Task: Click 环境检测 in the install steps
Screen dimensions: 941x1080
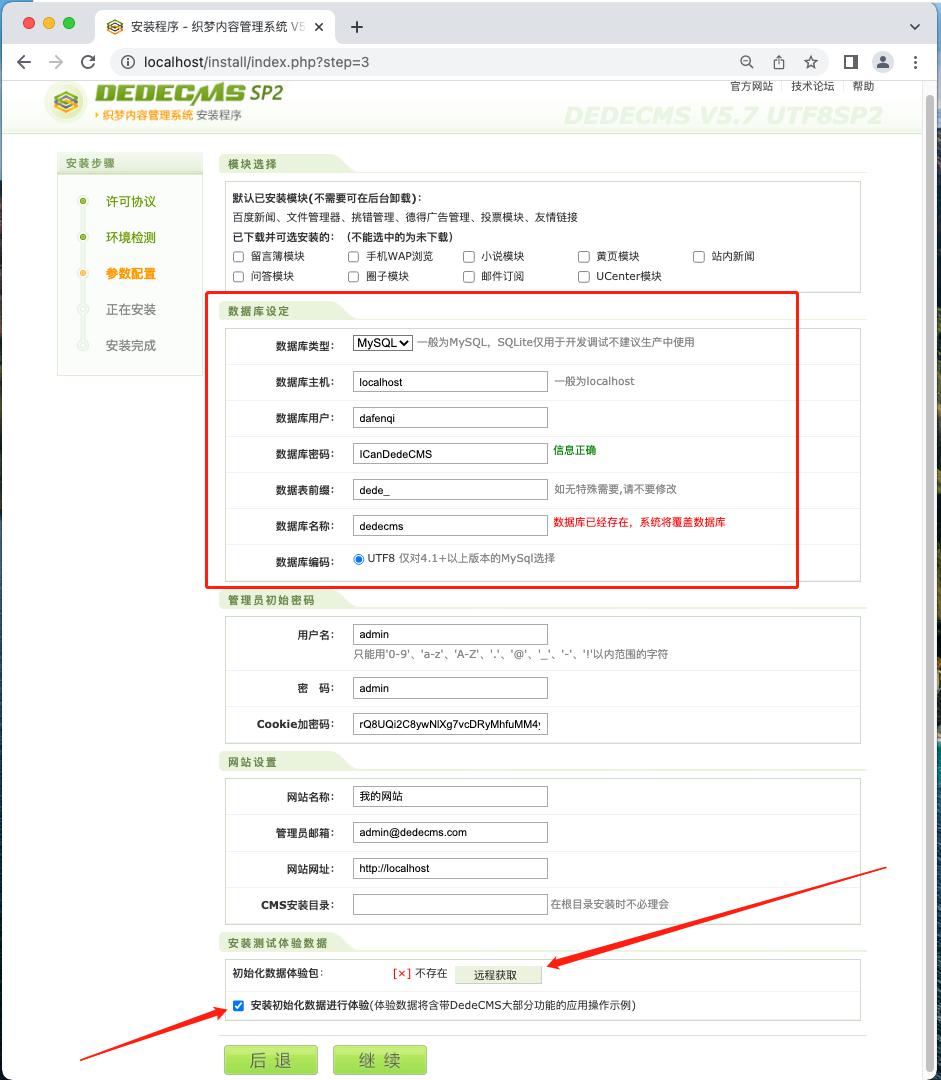Action: [131, 238]
